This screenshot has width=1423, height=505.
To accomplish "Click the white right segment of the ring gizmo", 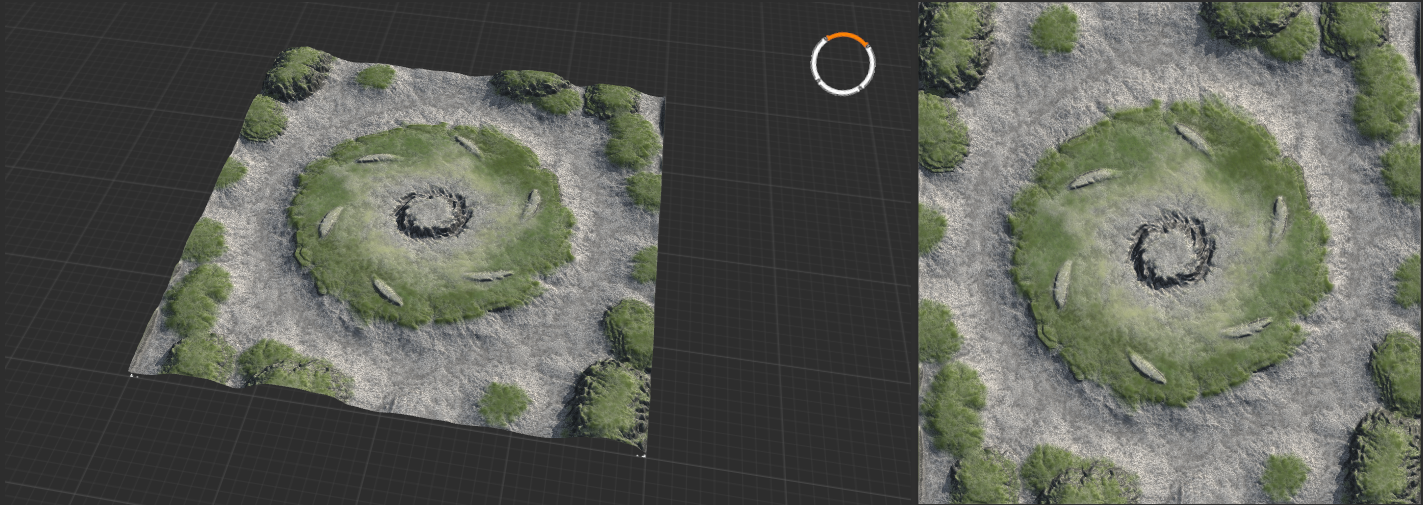I will pyautogui.click(x=870, y=66).
